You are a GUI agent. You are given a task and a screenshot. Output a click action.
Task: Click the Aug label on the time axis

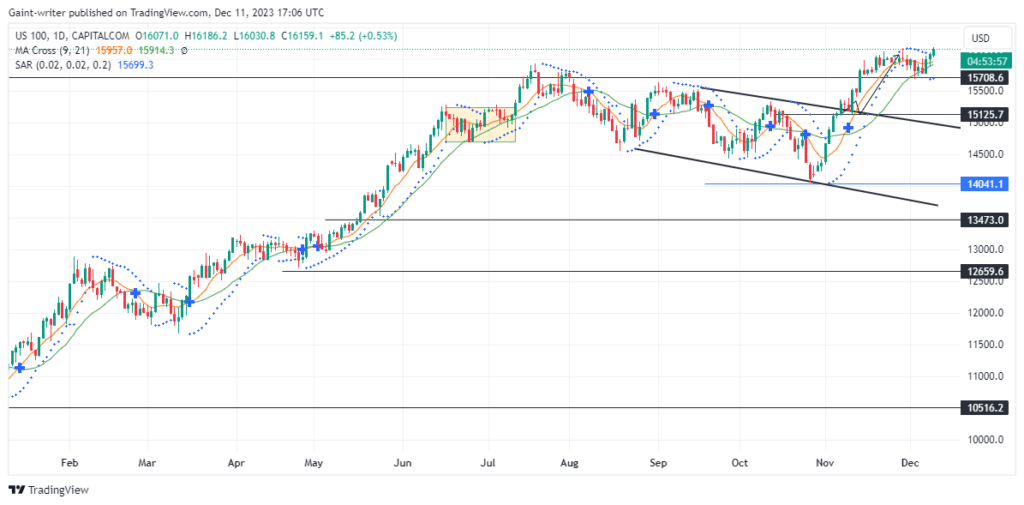[570, 463]
